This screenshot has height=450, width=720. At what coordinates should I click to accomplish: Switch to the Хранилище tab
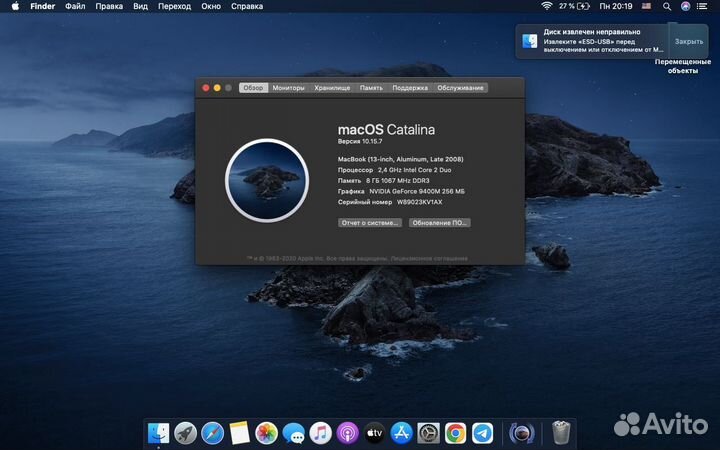point(332,88)
